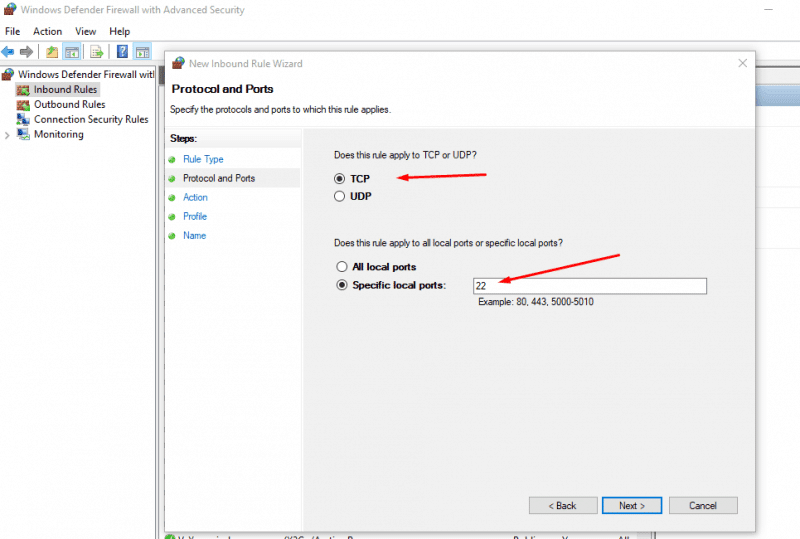Viewport: 800px width, 539px height.
Task: Click the New Inbound Rule Wizard title icon
Action: pyautogui.click(x=178, y=63)
